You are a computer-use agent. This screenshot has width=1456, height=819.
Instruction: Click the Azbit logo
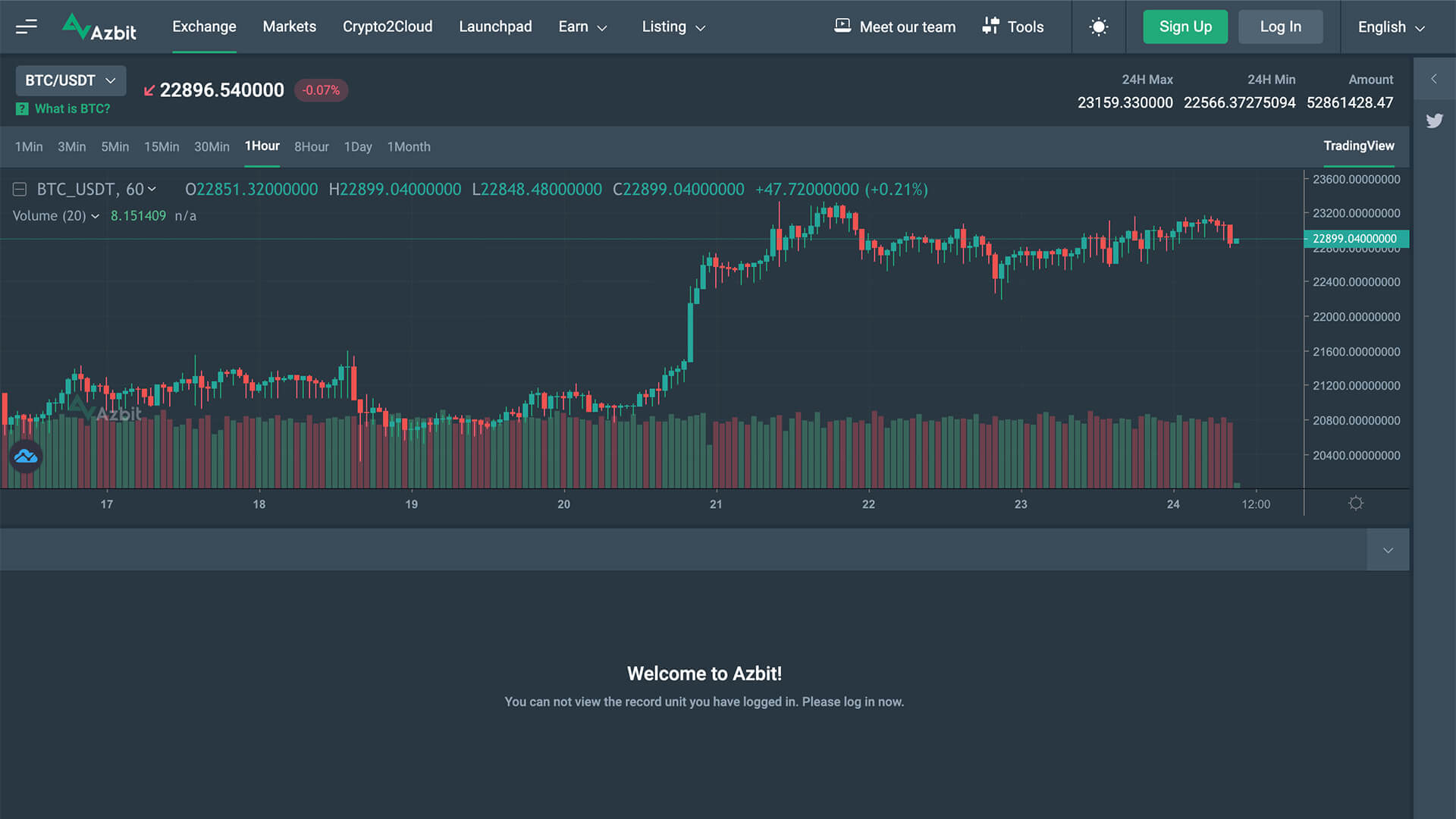pos(99,27)
